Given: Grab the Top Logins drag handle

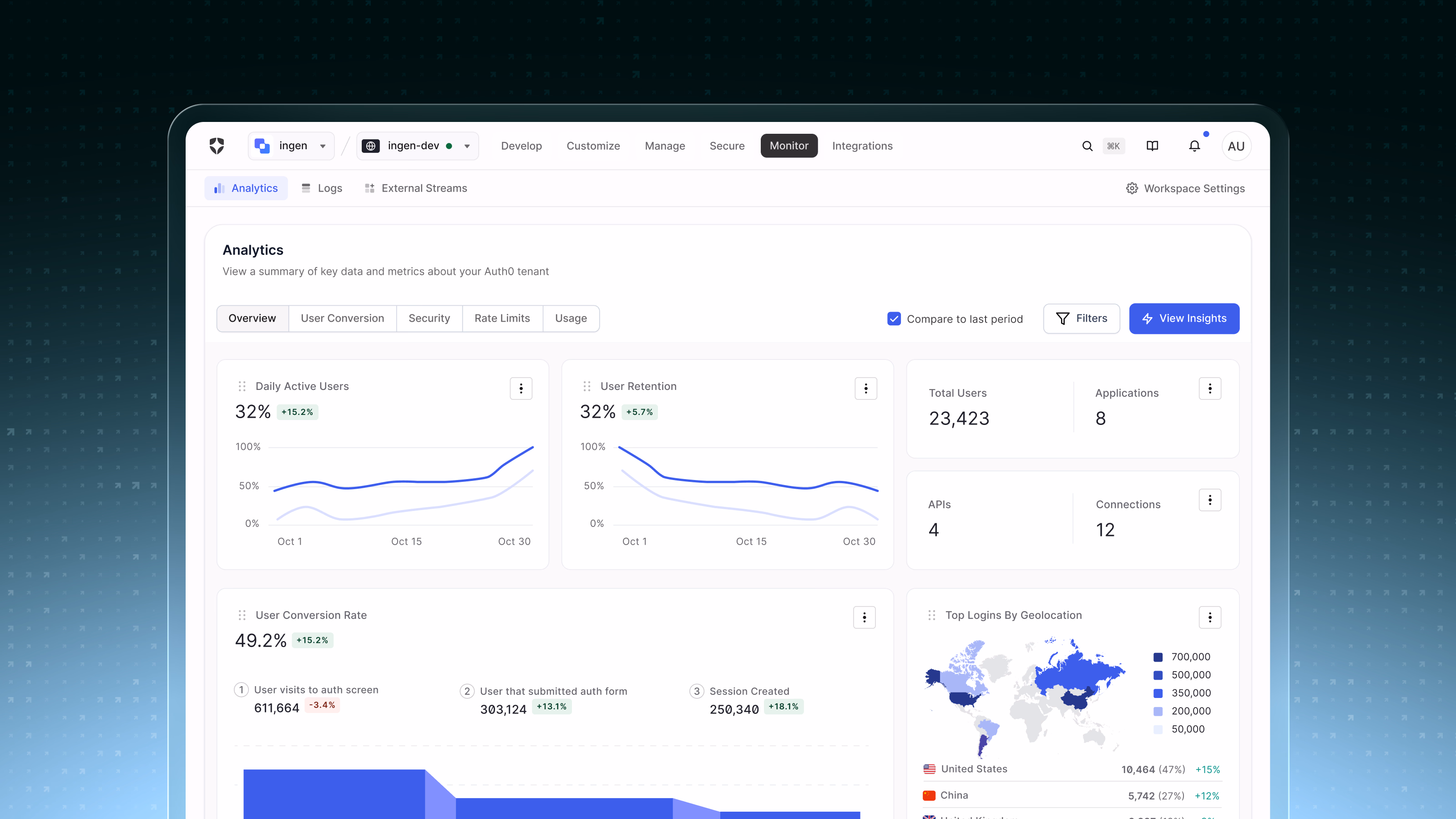Looking at the screenshot, I should (x=931, y=615).
